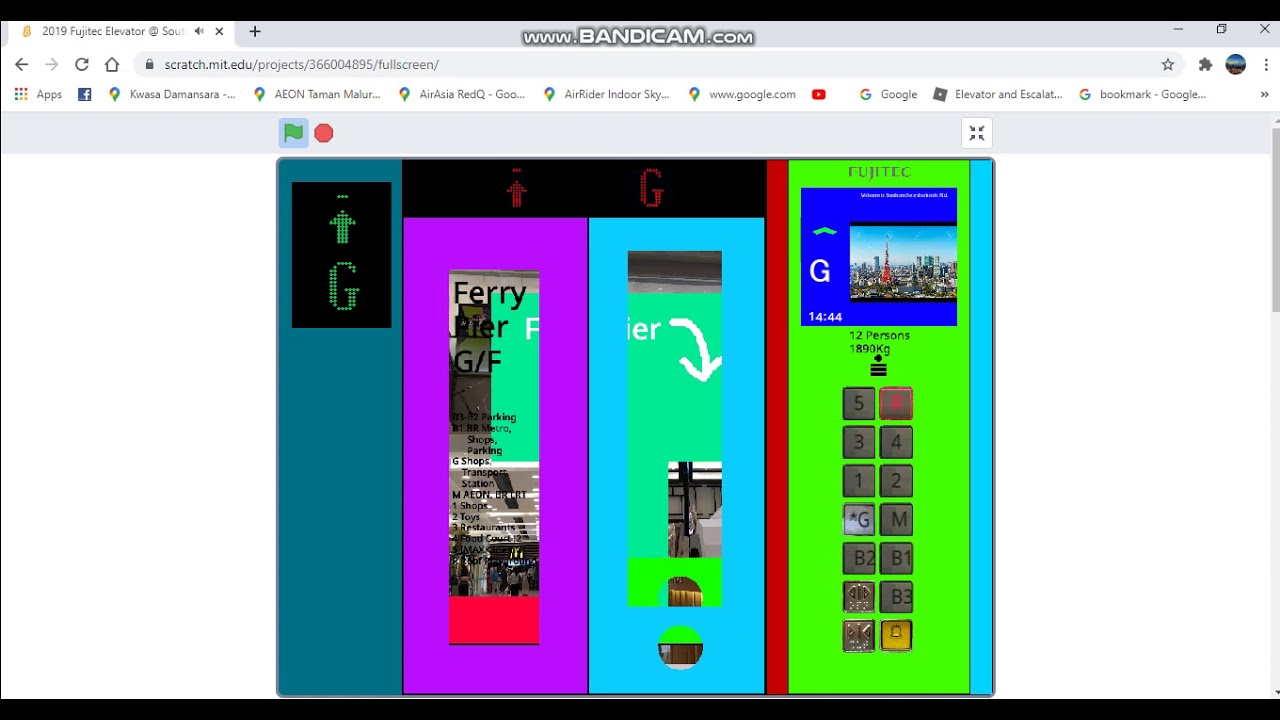This screenshot has width=1280, height=720.
Task: Open the browser home page
Action: (112, 64)
